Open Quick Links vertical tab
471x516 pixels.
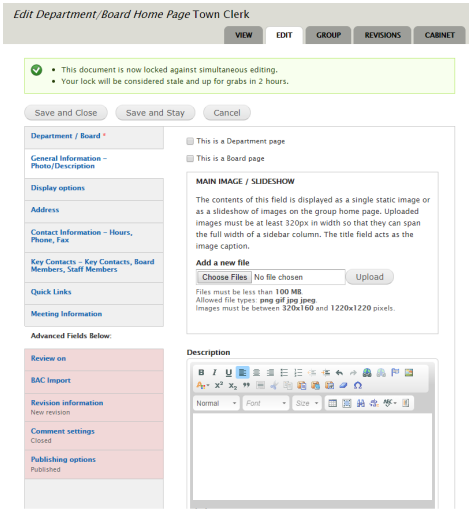coord(94,293)
